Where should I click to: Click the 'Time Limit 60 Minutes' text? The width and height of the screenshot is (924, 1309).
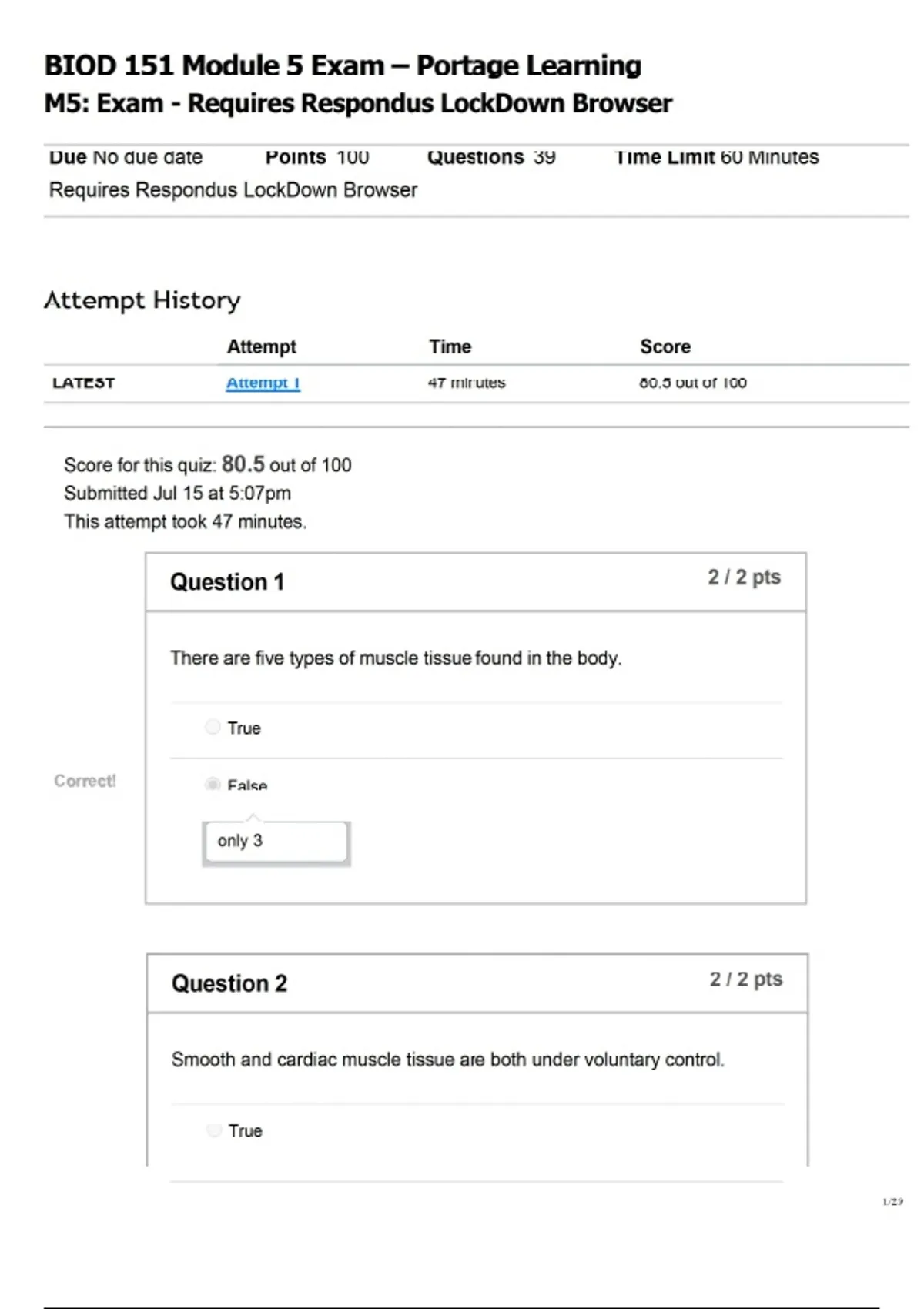tap(717, 157)
